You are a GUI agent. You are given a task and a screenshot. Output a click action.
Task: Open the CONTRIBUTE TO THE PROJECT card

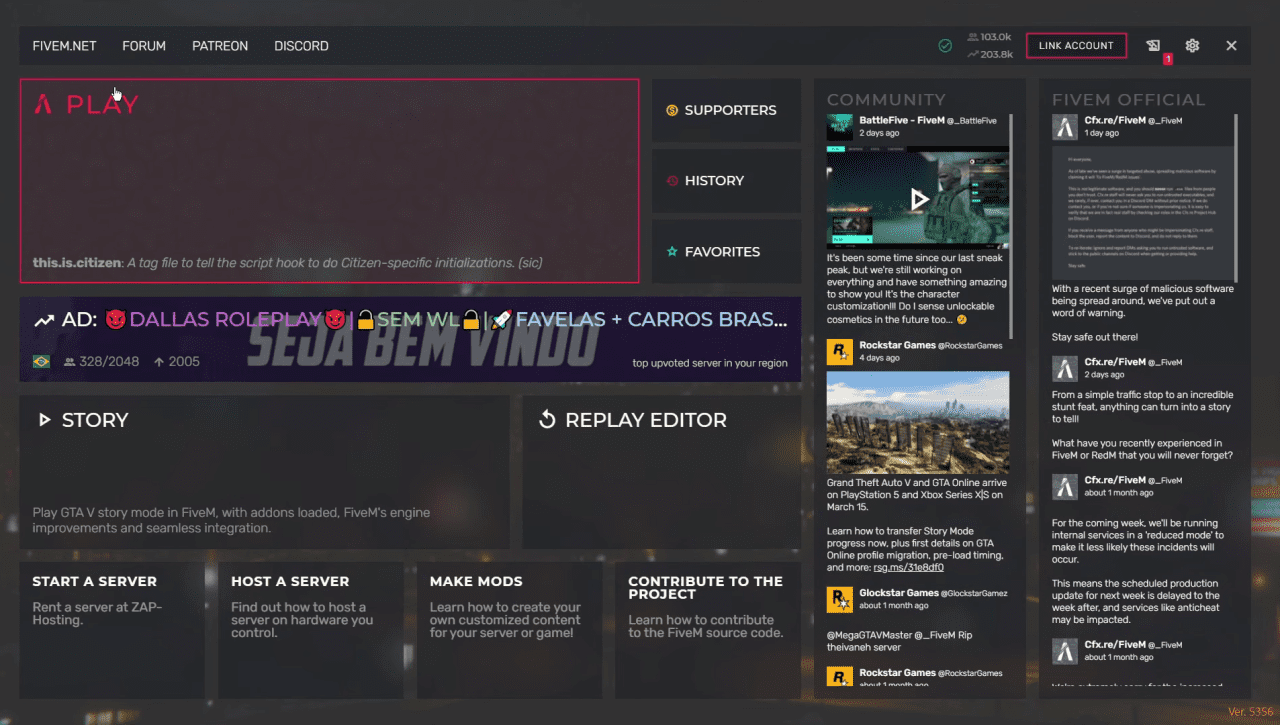point(708,630)
